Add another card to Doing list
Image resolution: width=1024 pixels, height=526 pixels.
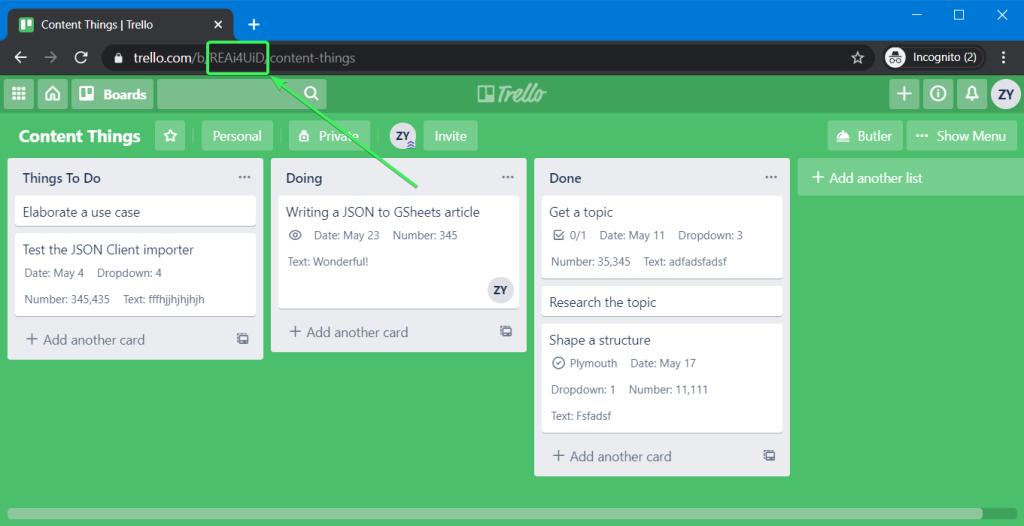tap(349, 332)
